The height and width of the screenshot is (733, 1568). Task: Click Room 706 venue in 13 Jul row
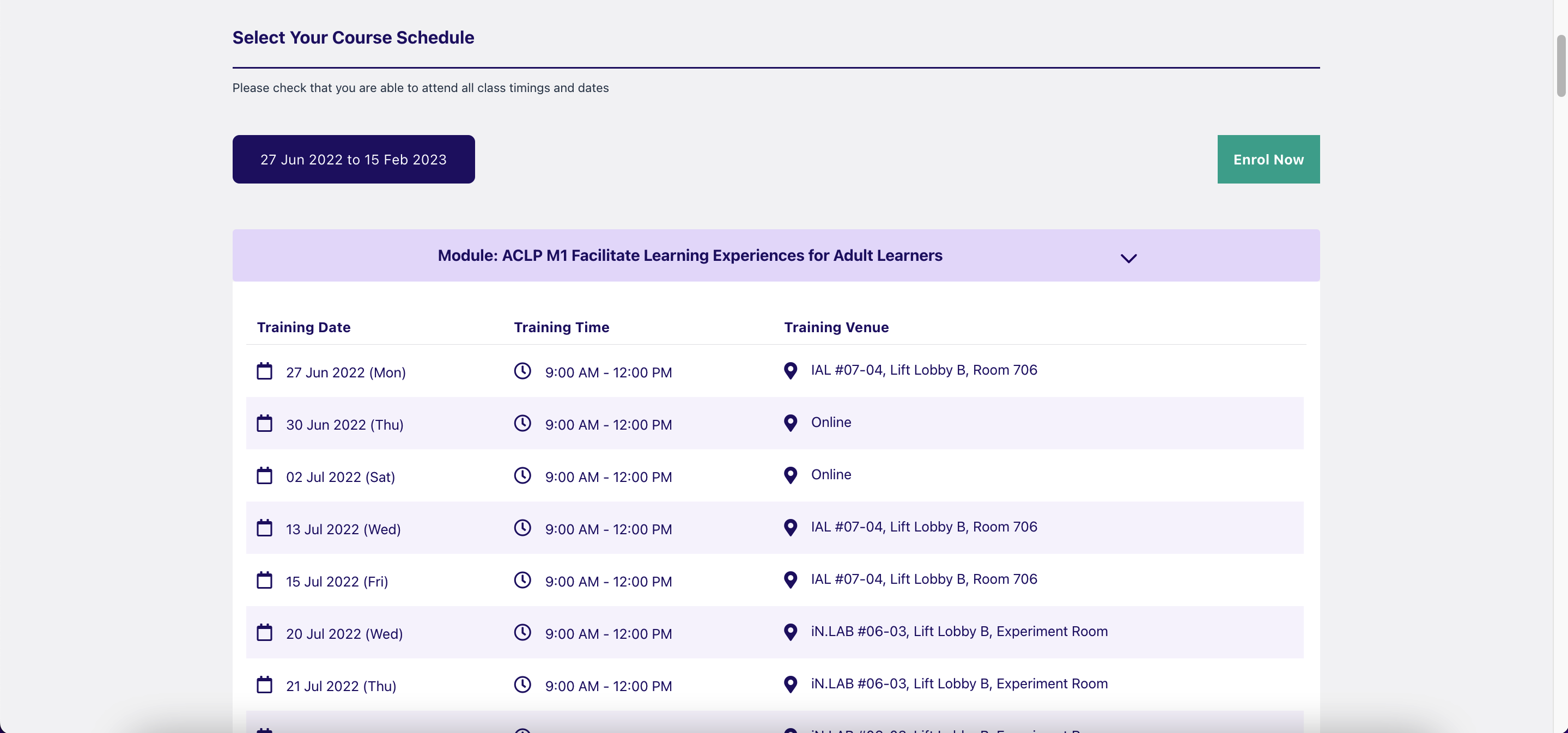(x=923, y=527)
